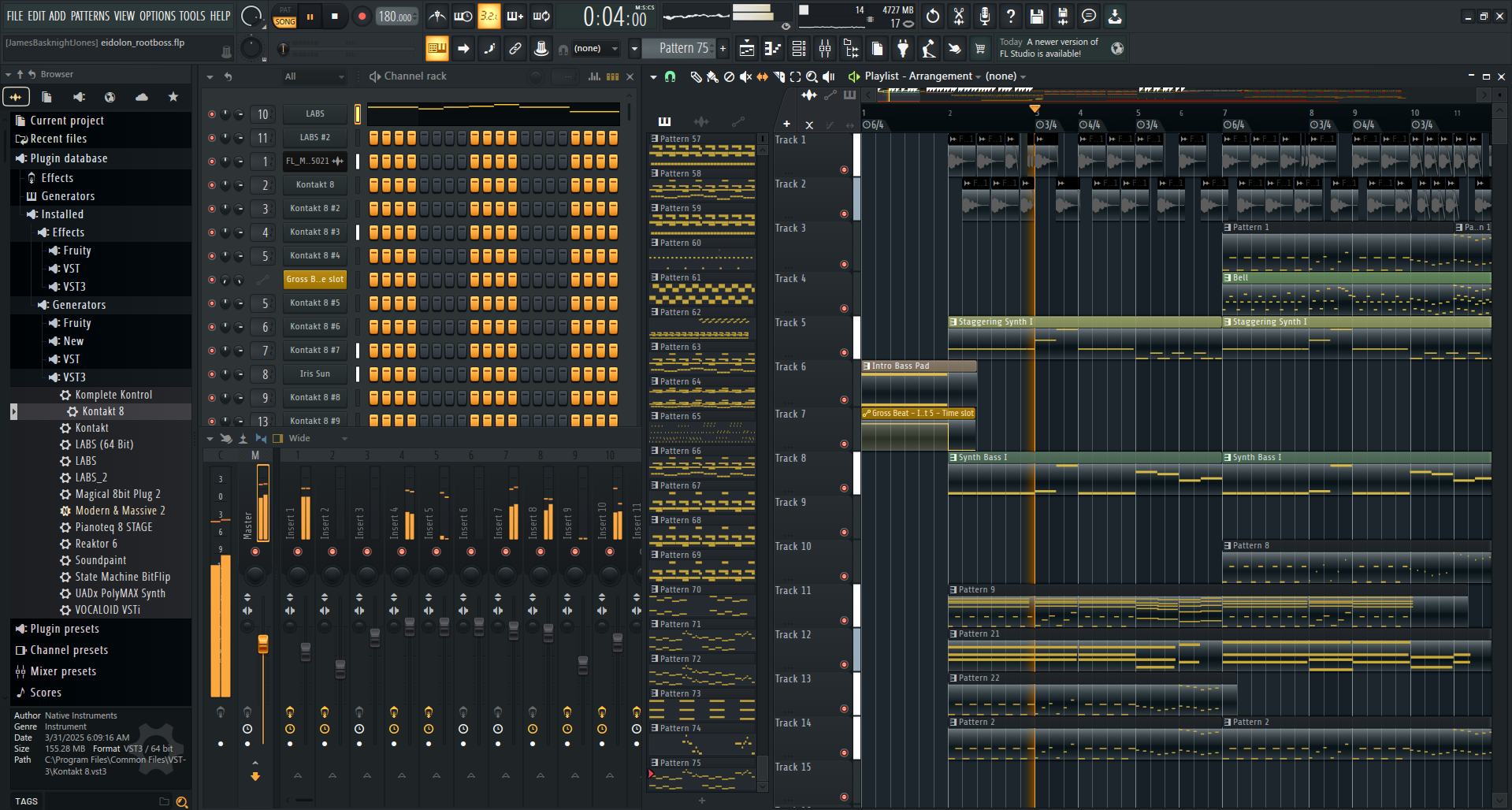This screenshot has width=1512, height=810.
Task: Open the Channel rack graph editor icon
Action: pos(593,76)
